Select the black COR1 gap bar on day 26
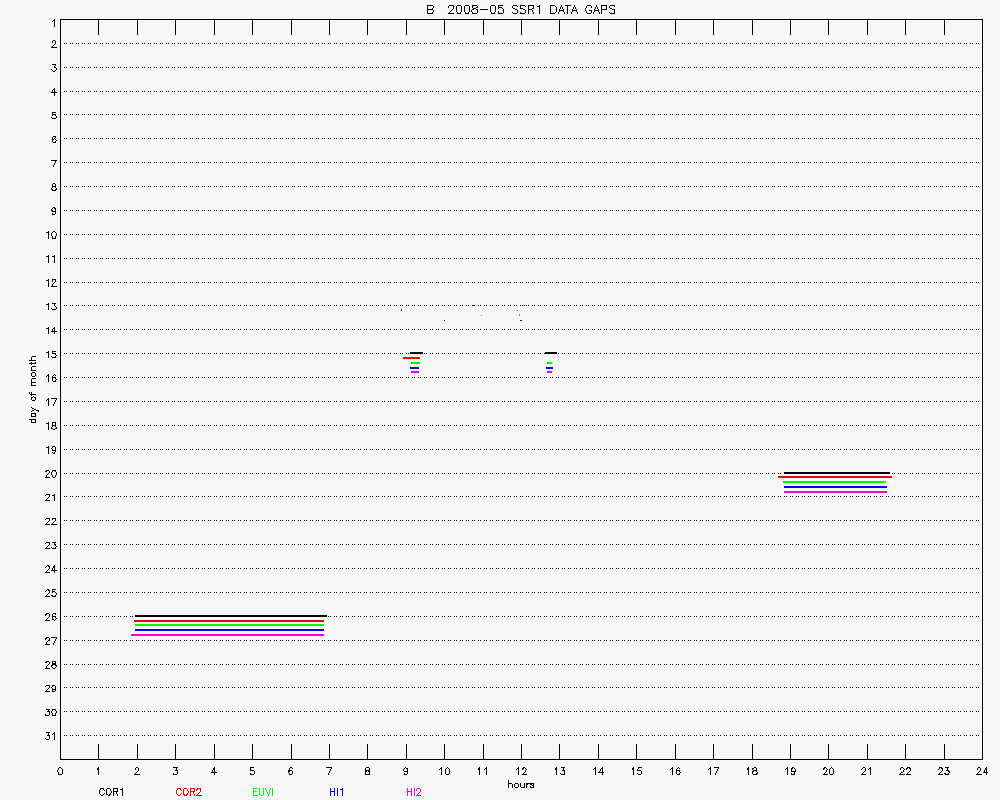 (x=230, y=616)
